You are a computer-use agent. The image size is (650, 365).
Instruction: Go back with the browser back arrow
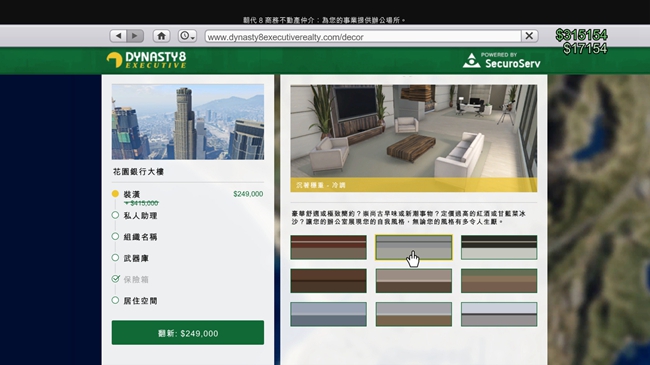tap(118, 36)
